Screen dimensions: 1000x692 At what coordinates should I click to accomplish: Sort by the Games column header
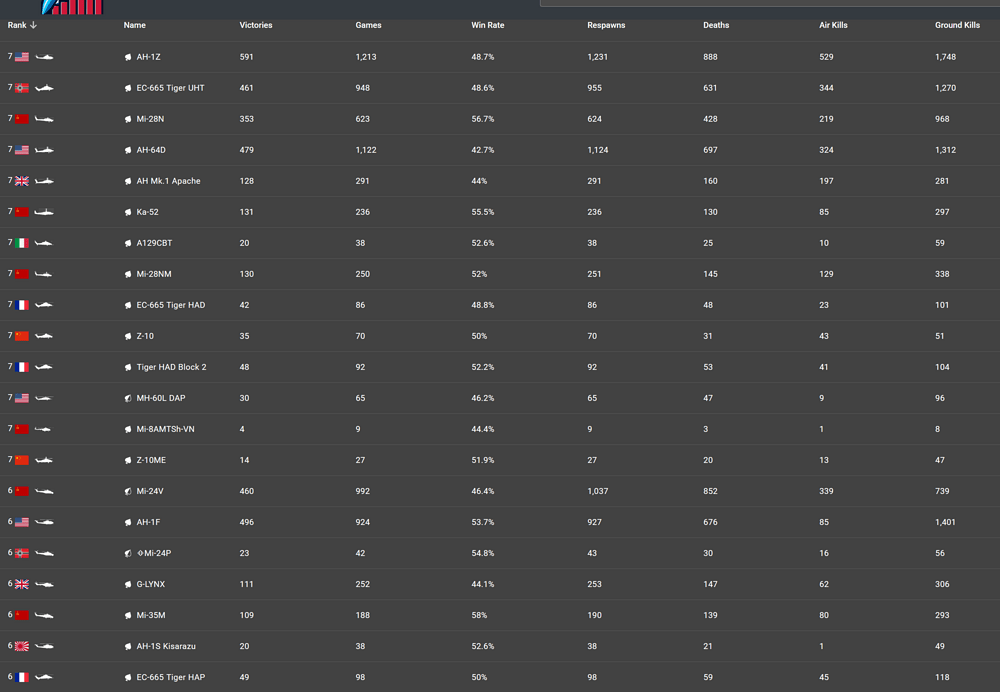click(x=368, y=26)
